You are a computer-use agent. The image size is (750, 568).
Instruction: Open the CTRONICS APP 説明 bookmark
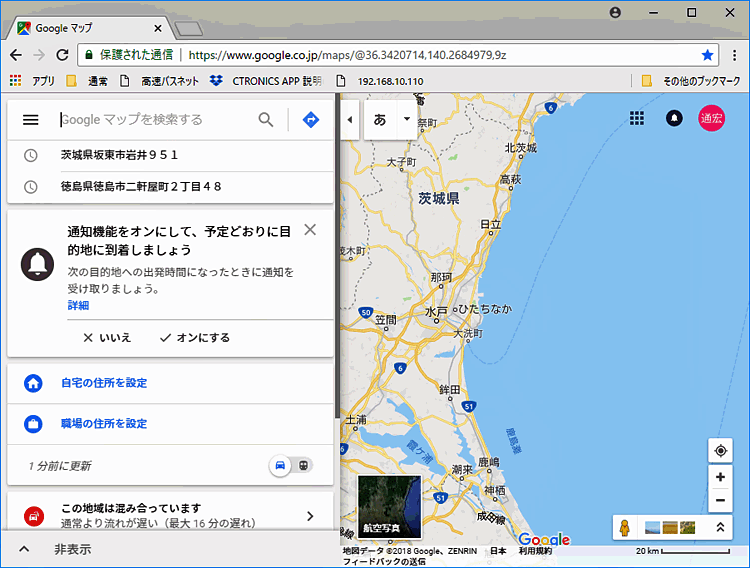[266, 81]
